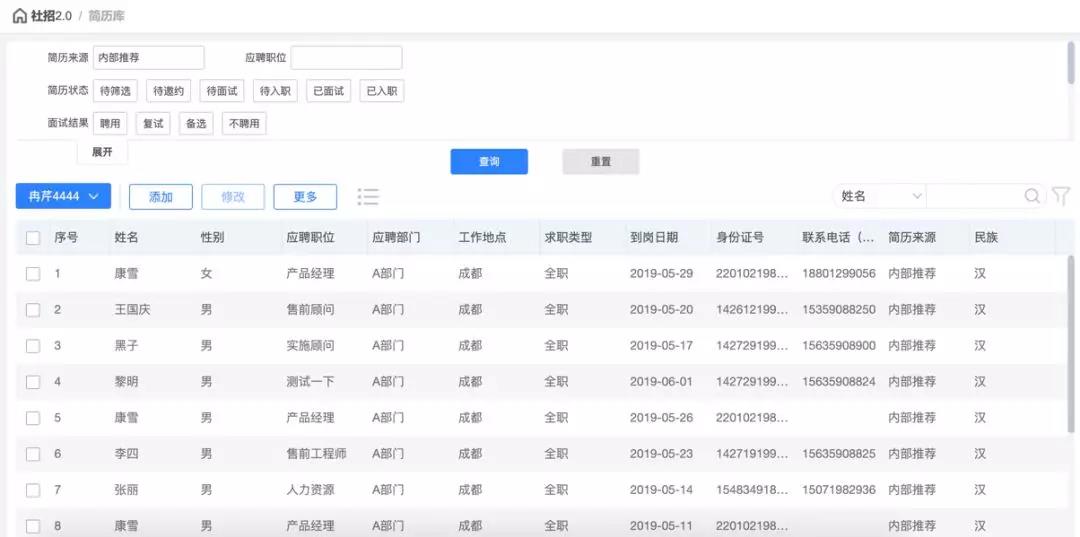1080x537 pixels.
Task: Open the 更多 actions button
Action: 305,197
